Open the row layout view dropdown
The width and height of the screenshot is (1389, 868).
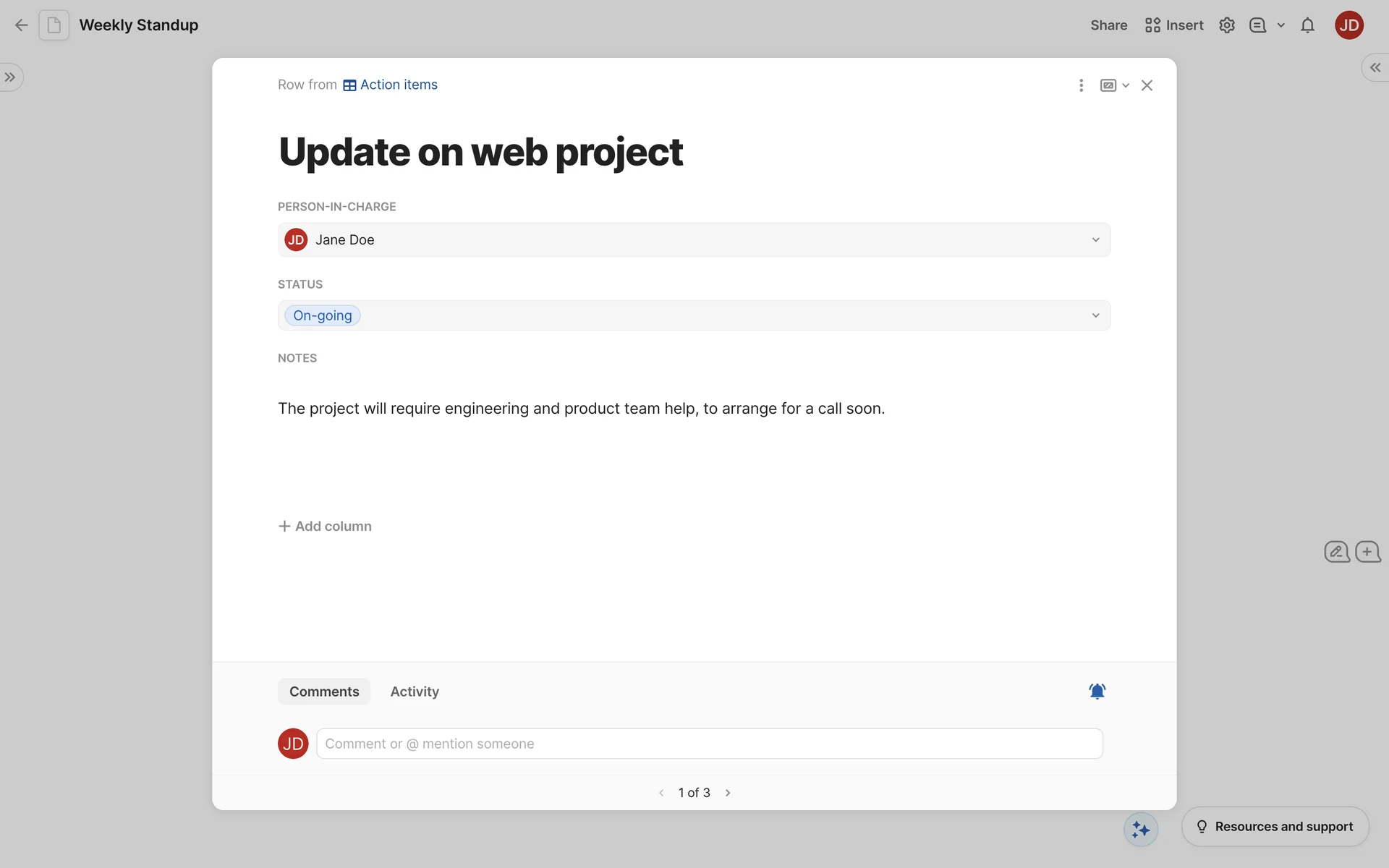click(1114, 85)
